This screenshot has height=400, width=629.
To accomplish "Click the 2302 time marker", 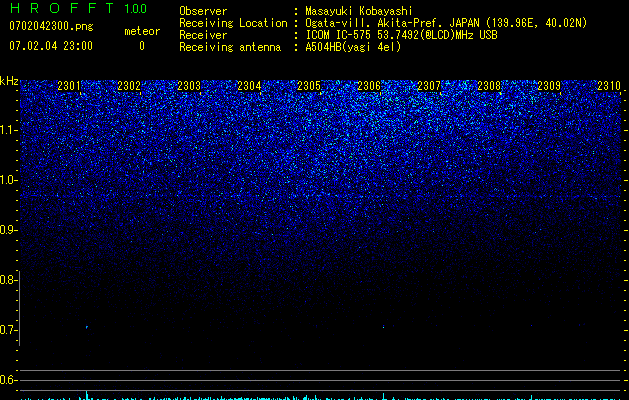I will point(129,86).
